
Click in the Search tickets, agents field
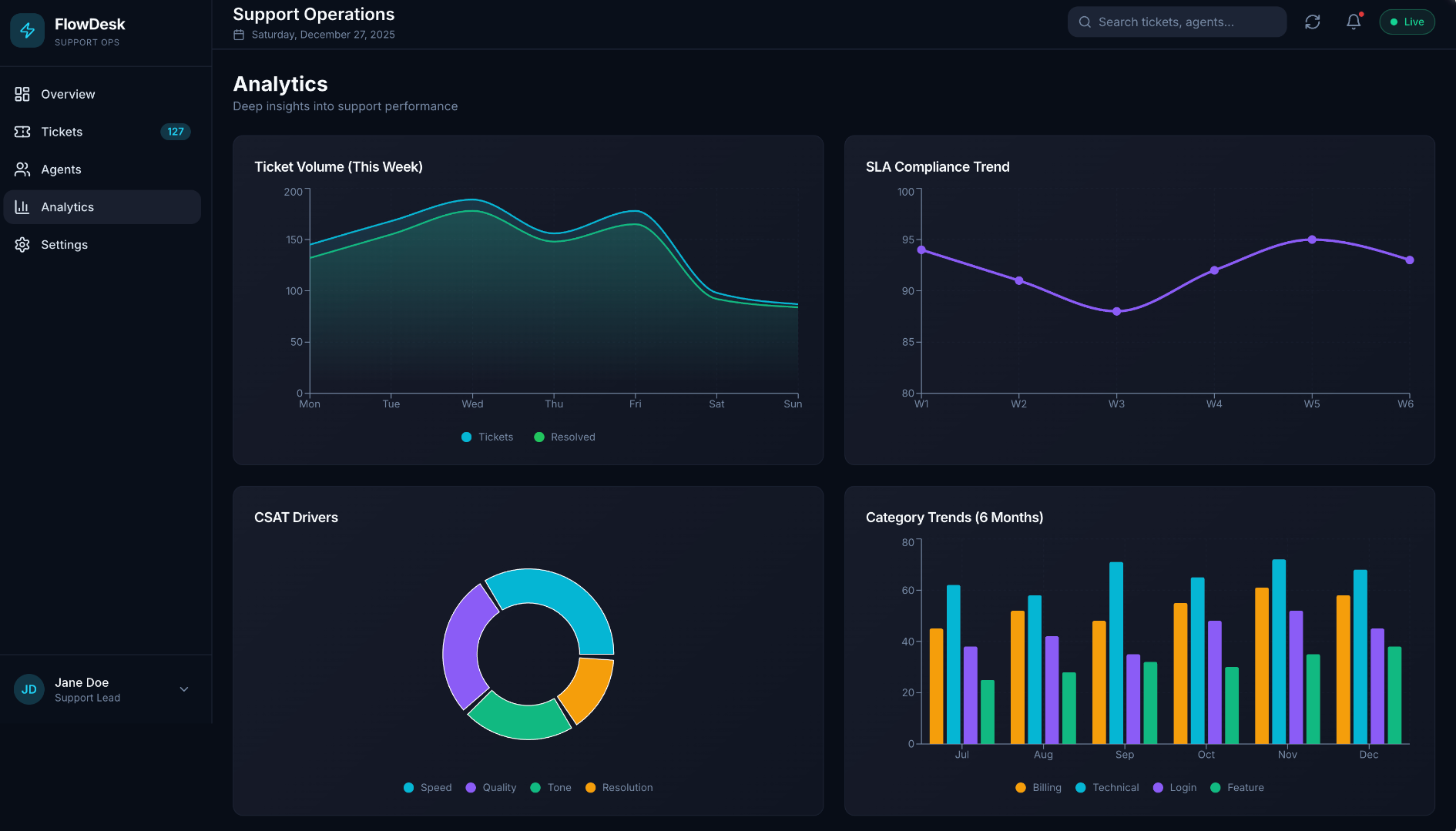pos(1176,22)
